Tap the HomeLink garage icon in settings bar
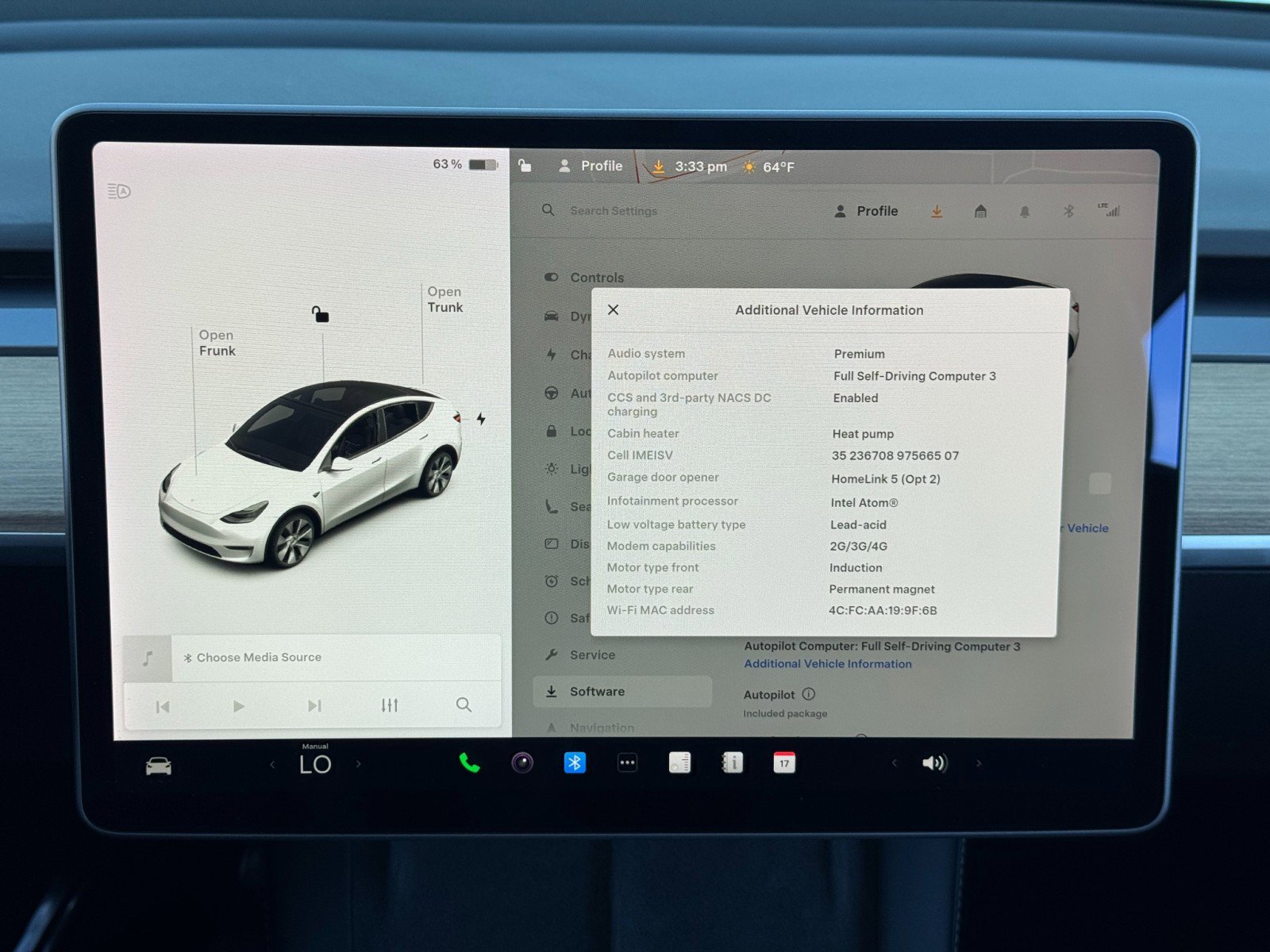Screen dimensions: 1270x952 (980, 211)
